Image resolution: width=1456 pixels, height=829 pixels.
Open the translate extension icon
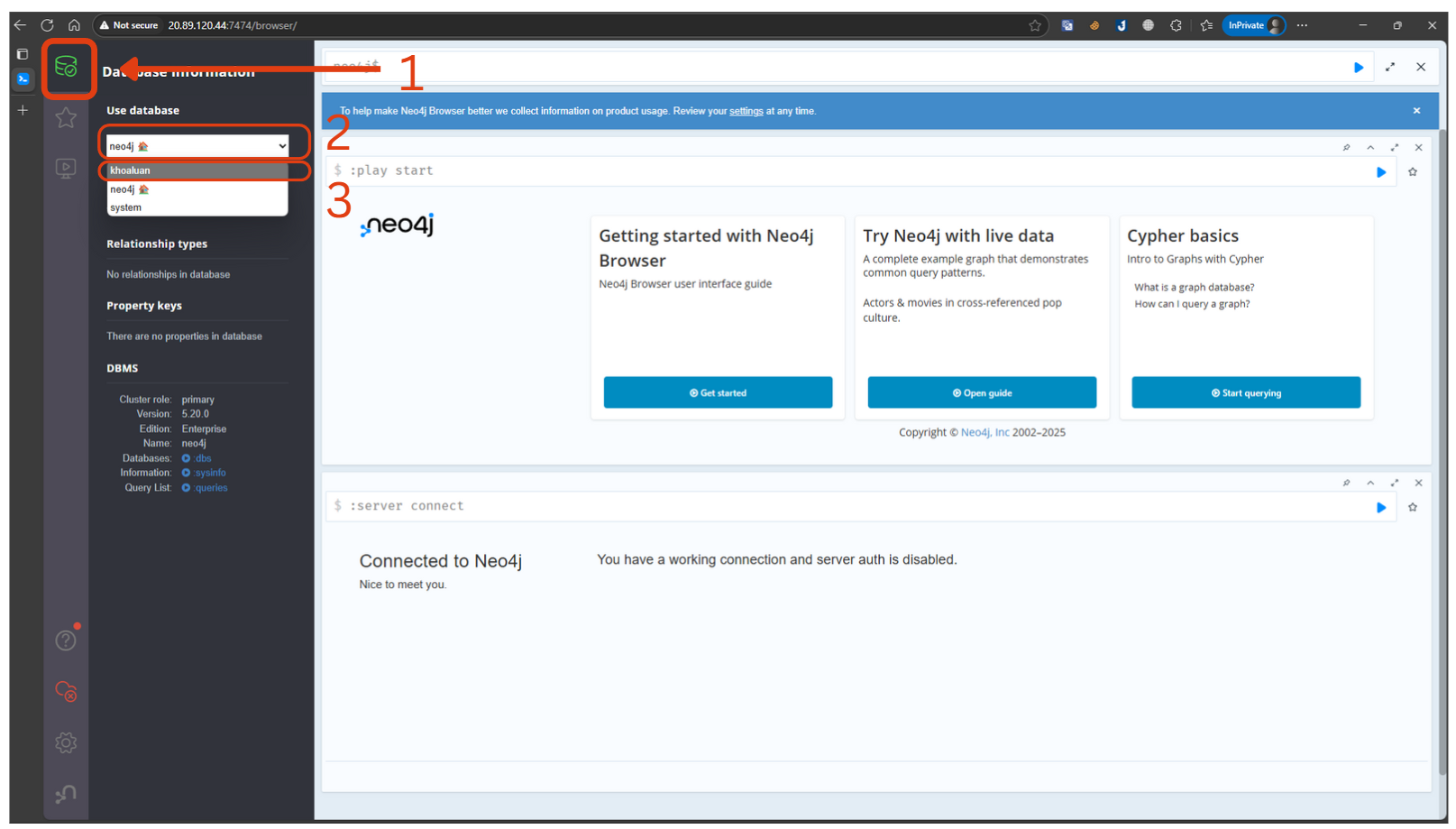point(1067,25)
